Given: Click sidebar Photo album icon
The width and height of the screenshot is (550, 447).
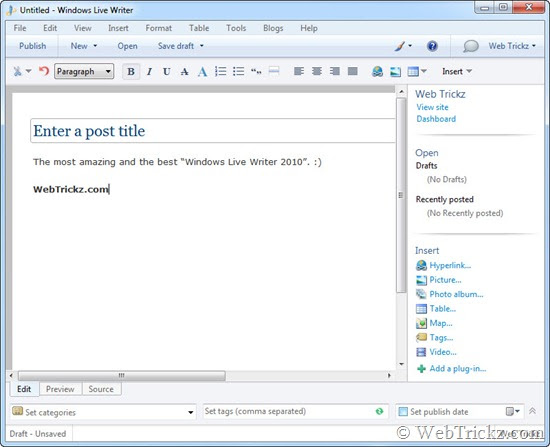Looking at the screenshot, I should coord(421,294).
